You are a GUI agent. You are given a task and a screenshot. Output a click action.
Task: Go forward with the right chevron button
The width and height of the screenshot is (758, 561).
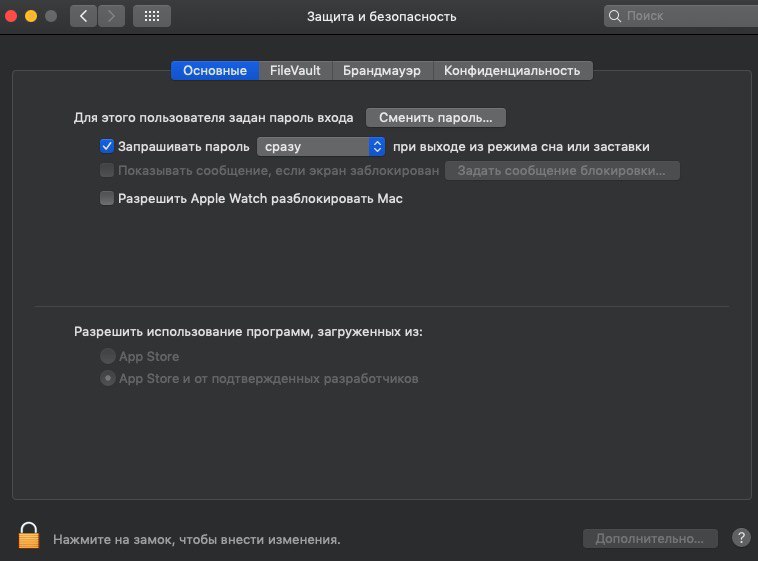tap(111, 16)
